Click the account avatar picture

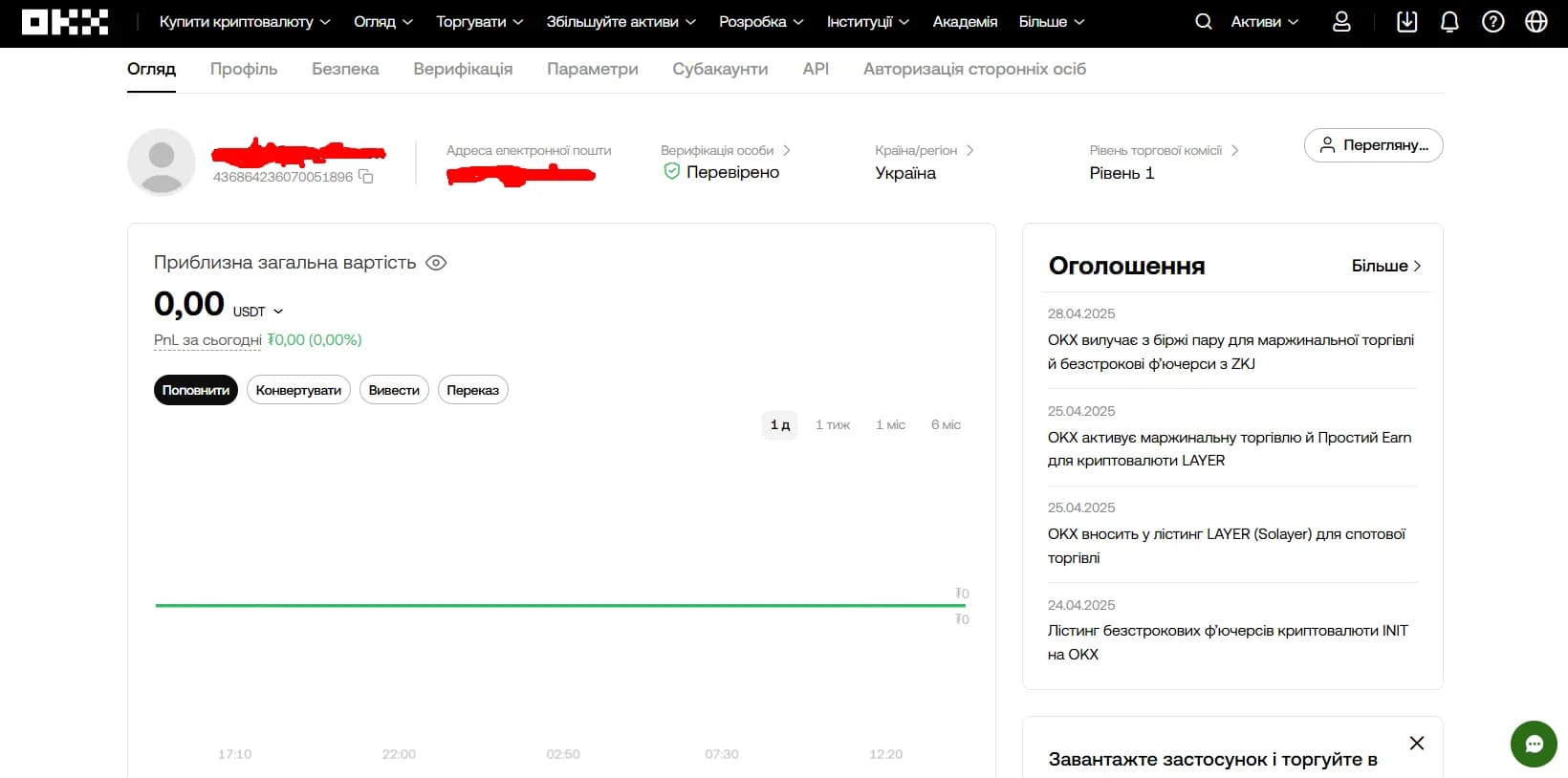point(162,162)
